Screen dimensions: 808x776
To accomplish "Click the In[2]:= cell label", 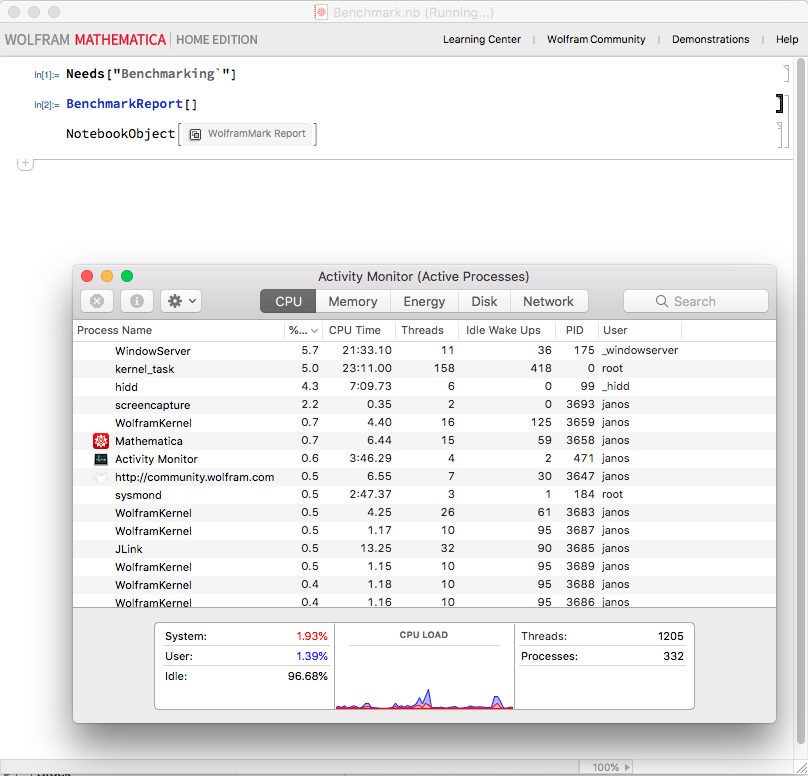I will pyautogui.click(x=46, y=105).
